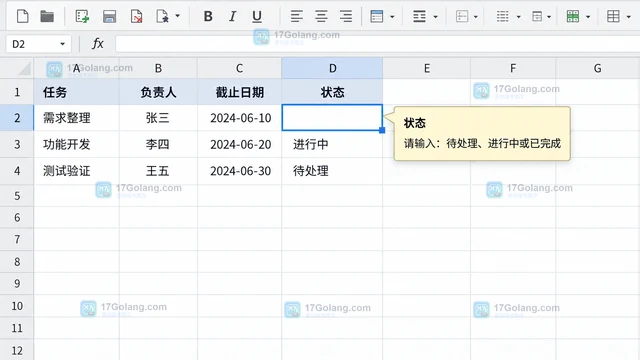Click the status cell 进行中

(x=332, y=144)
